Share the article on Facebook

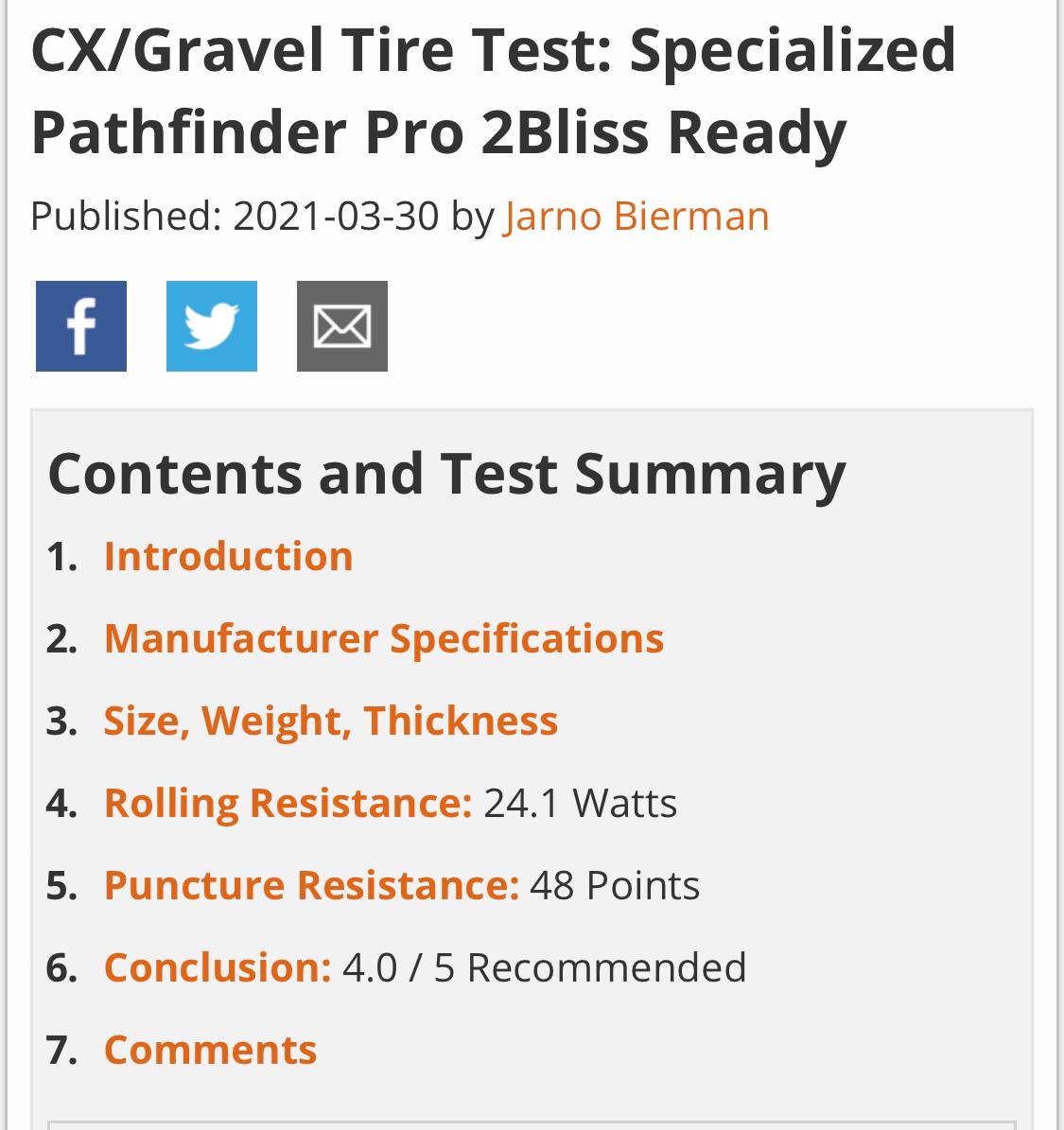tap(81, 326)
